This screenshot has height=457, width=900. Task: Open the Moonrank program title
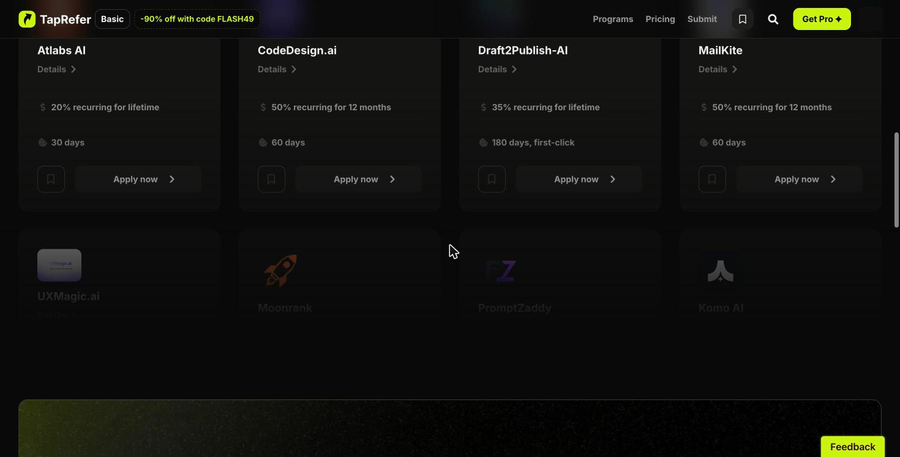point(285,308)
